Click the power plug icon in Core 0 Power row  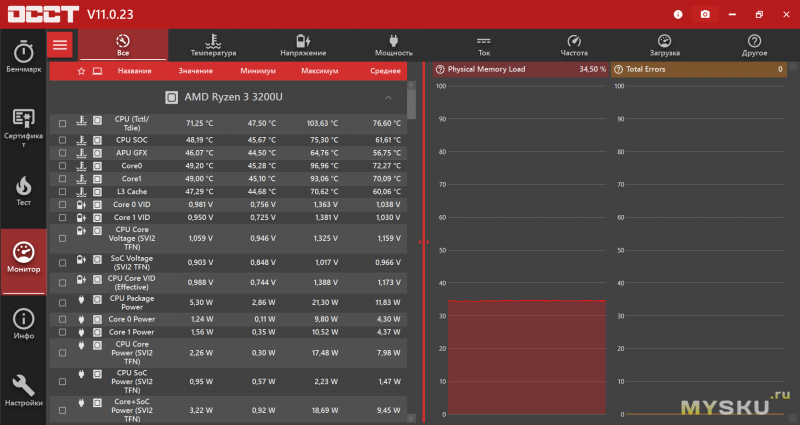coord(81,319)
